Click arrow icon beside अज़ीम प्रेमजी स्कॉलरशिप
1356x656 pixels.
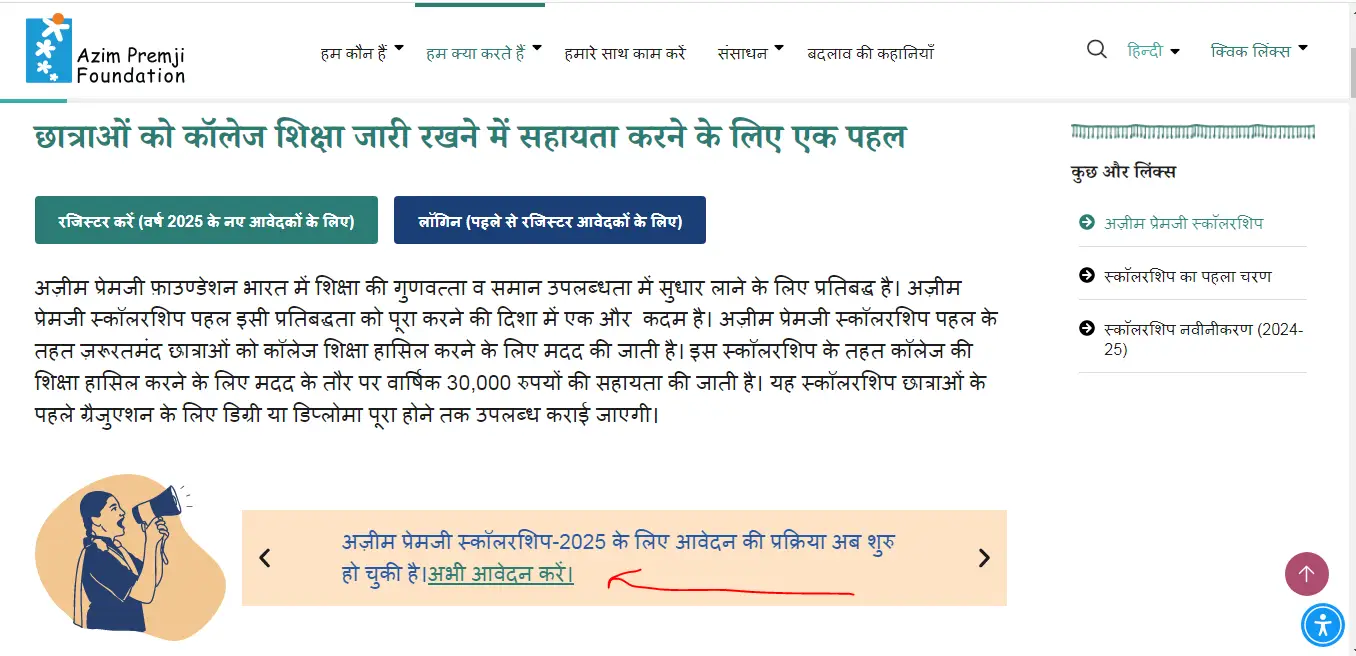click(1087, 222)
